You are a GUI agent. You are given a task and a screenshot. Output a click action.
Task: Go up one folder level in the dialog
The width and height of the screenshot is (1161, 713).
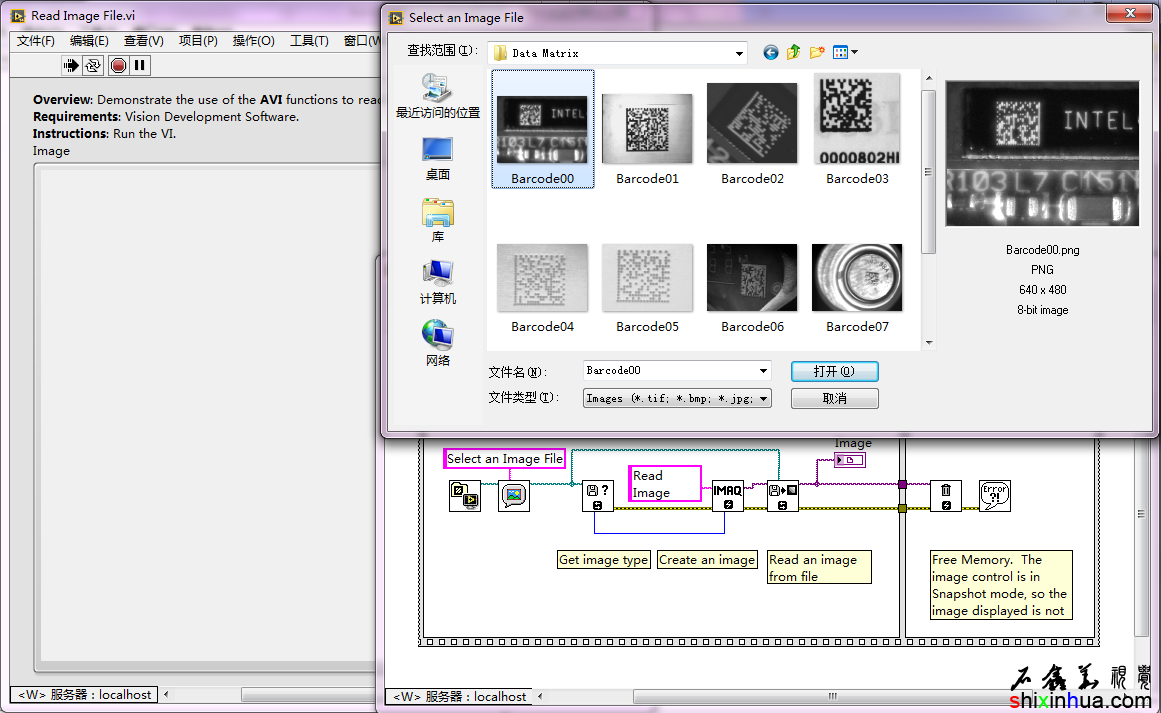coord(794,53)
